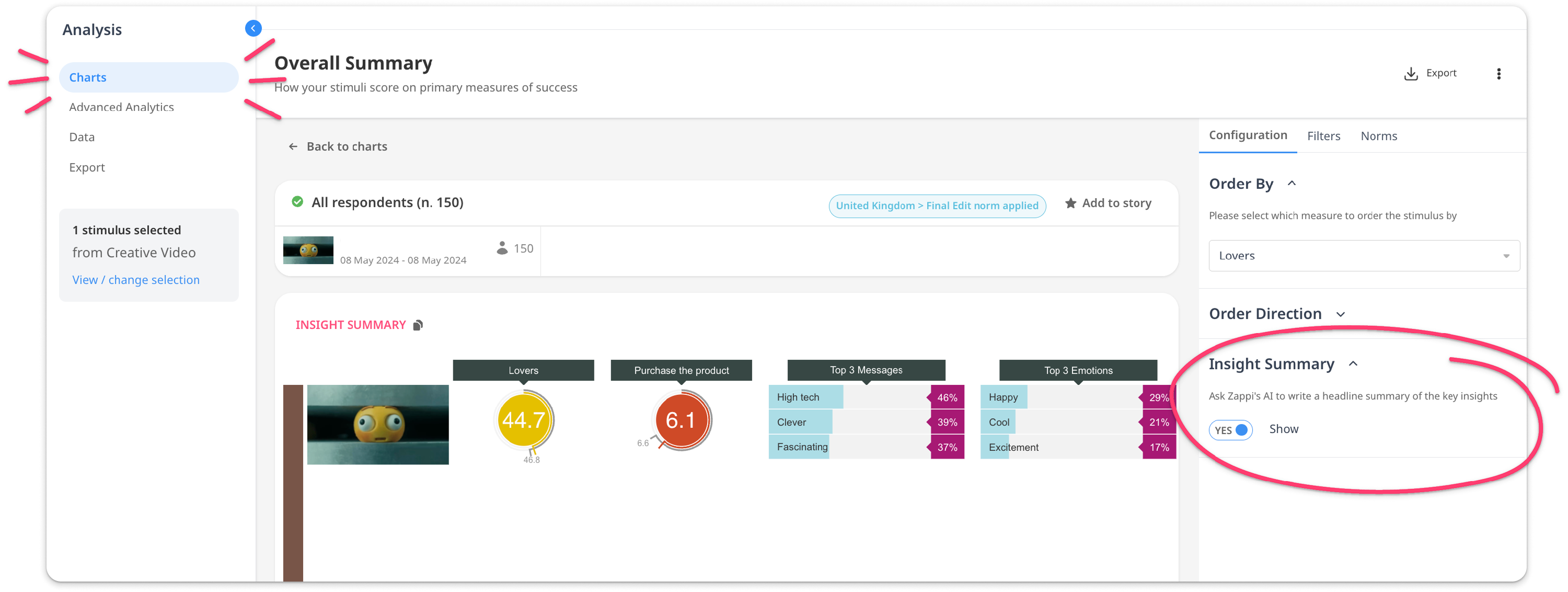Collapse the Analysis sidebar with blue arrow
The height and width of the screenshot is (592, 1568).
click(x=253, y=28)
